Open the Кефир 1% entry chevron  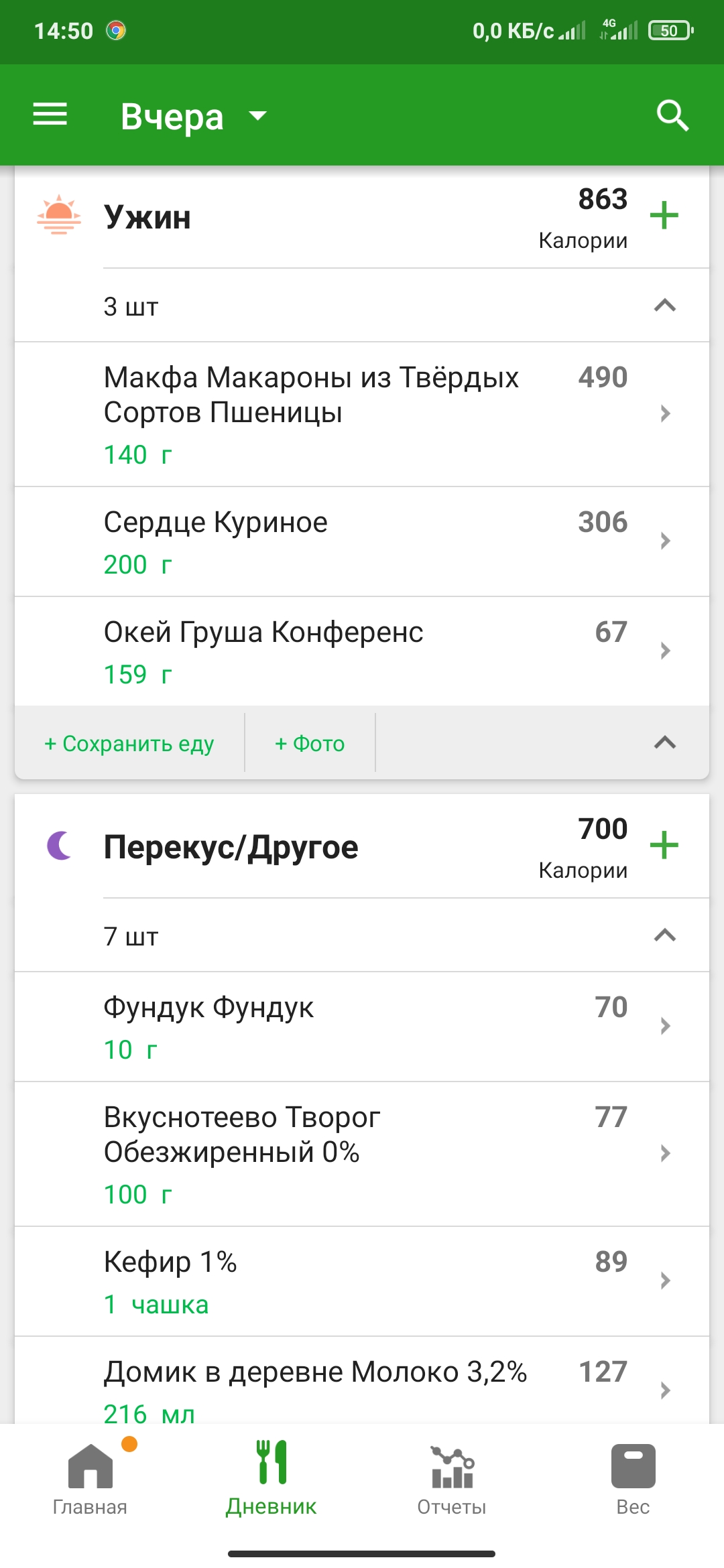(x=665, y=1281)
